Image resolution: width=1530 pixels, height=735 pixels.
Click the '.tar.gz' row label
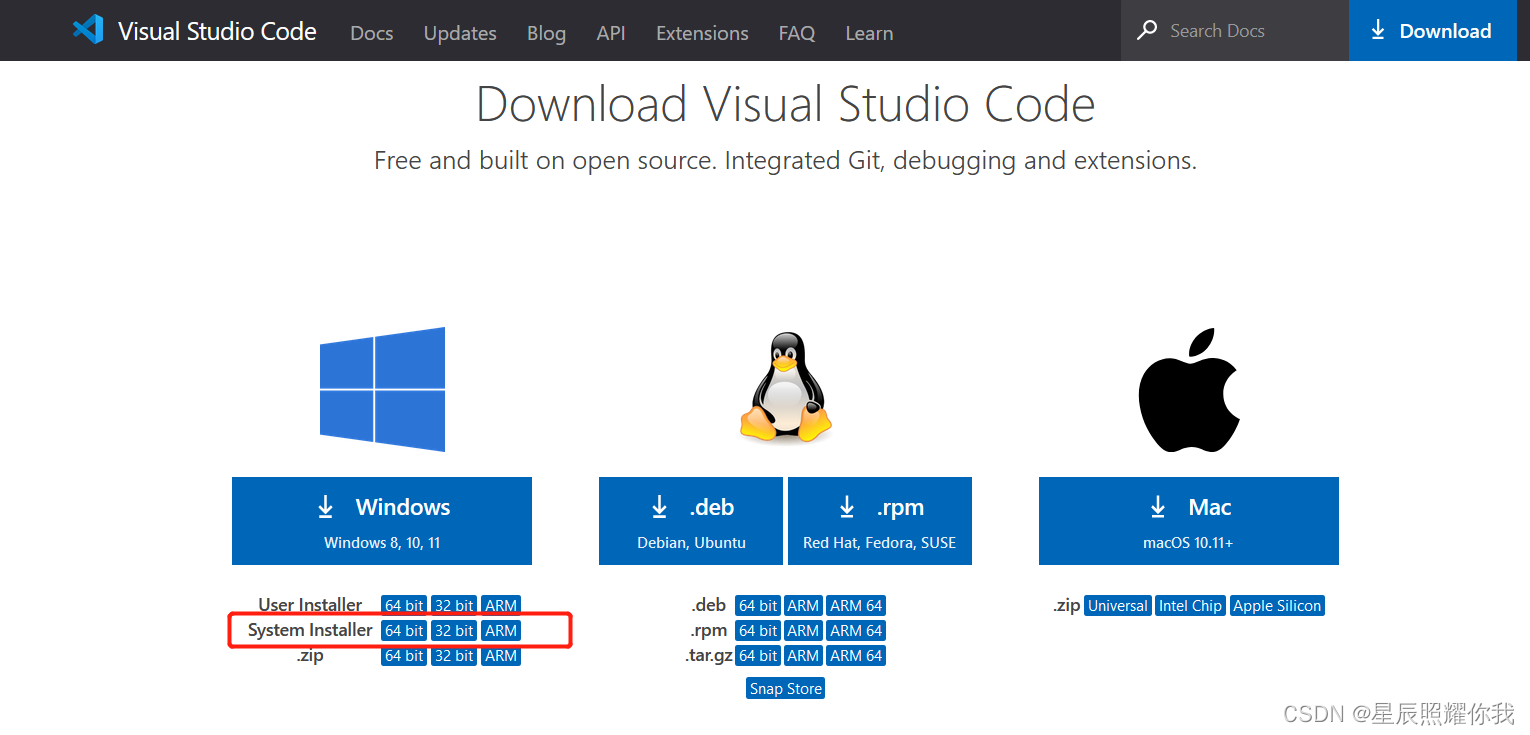pyautogui.click(x=709, y=655)
